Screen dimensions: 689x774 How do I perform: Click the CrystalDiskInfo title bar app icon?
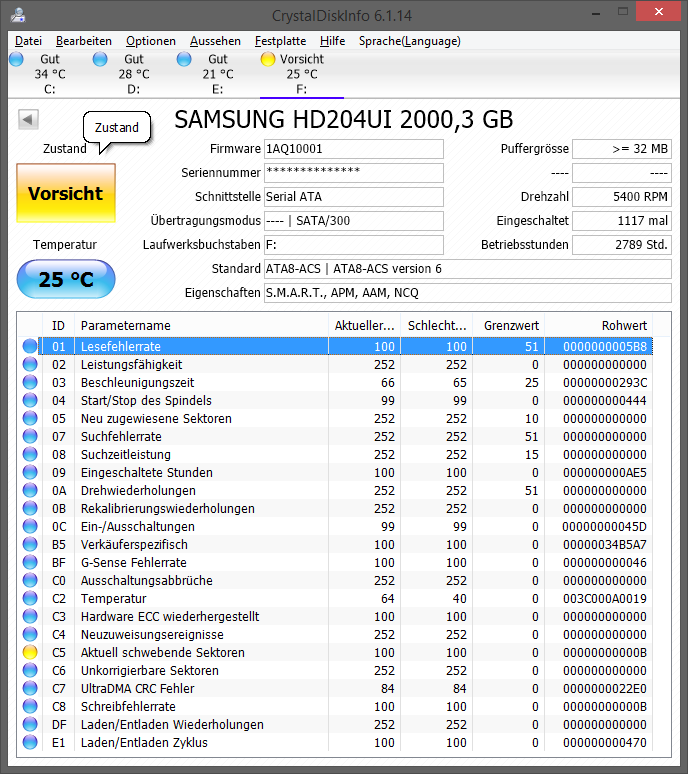(18, 15)
